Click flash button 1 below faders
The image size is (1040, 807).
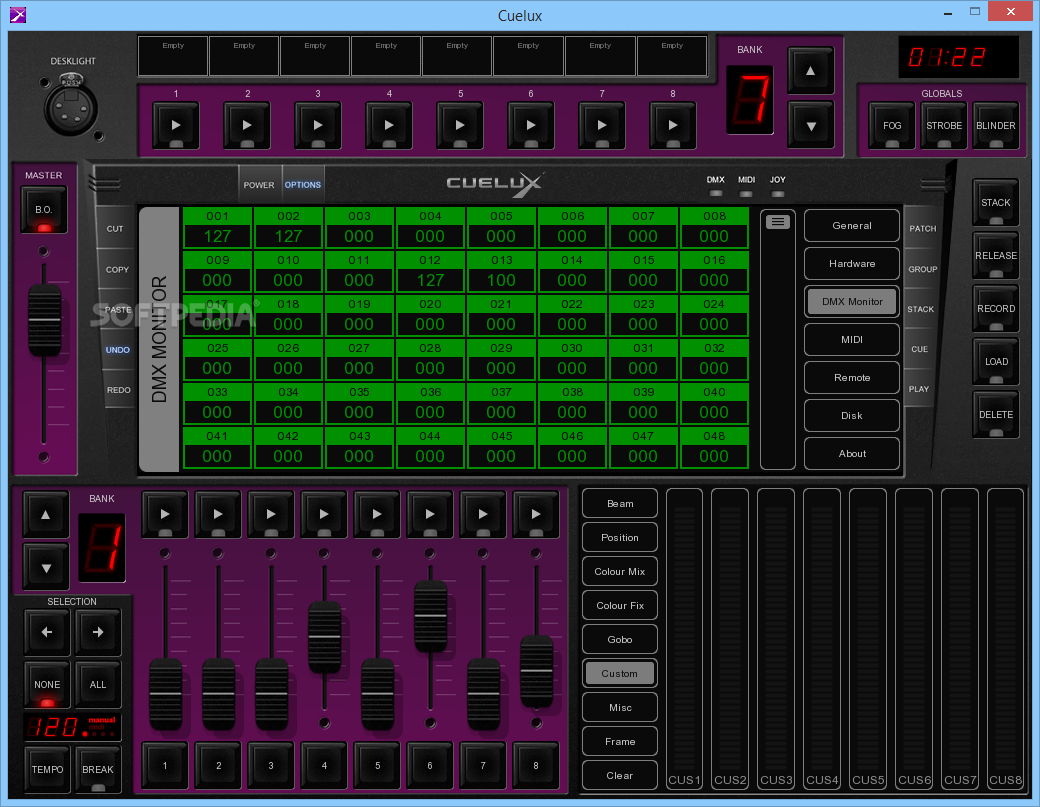click(x=165, y=765)
